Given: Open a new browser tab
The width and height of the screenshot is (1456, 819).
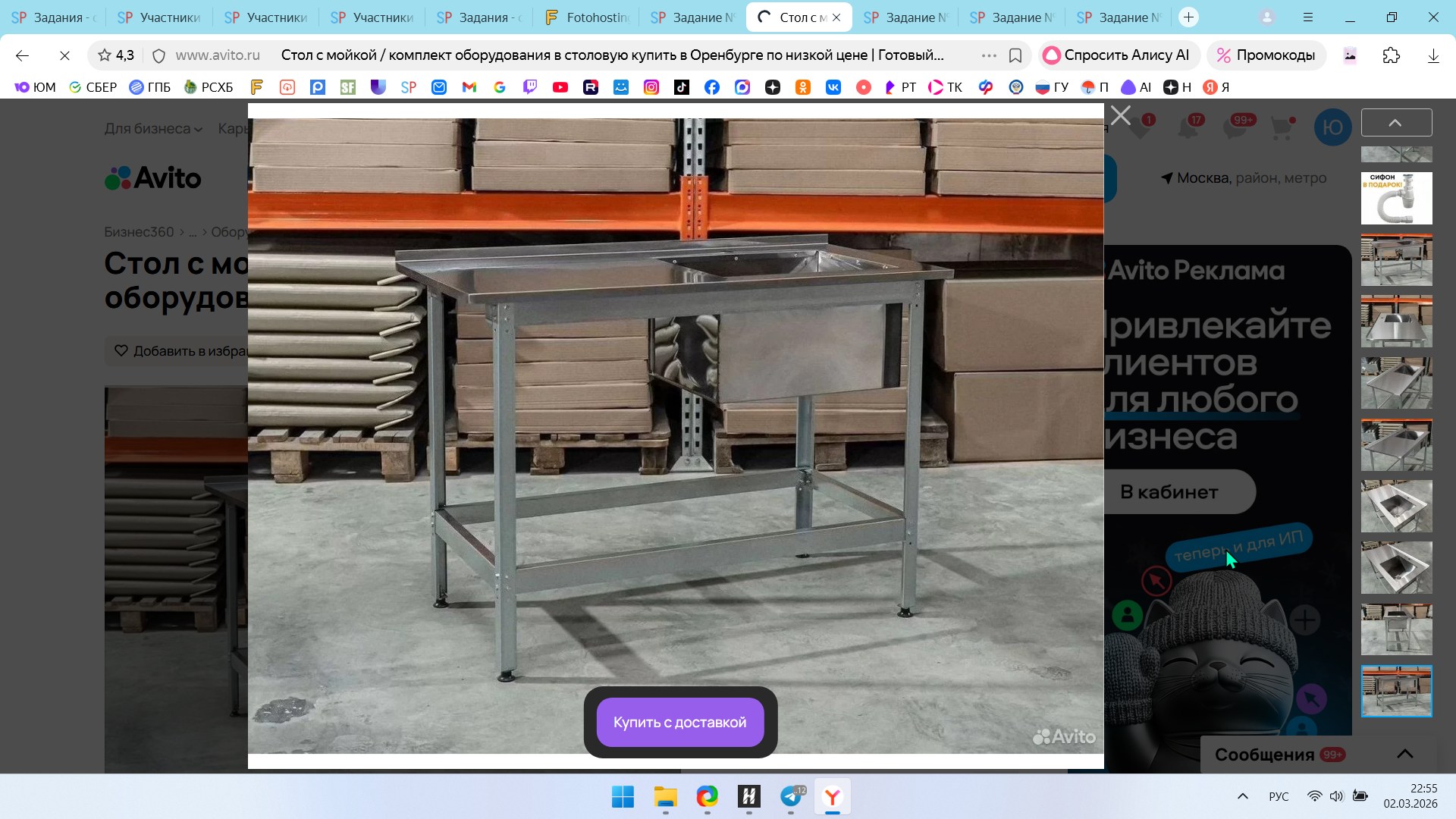Looking at the screenshot, I should point(1188,17).
